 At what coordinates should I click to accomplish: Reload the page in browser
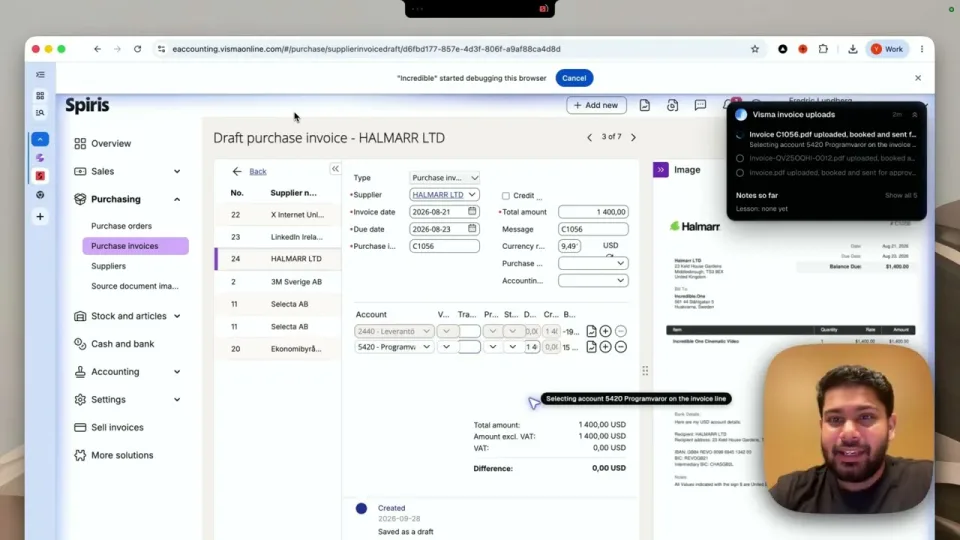[138, 49]
